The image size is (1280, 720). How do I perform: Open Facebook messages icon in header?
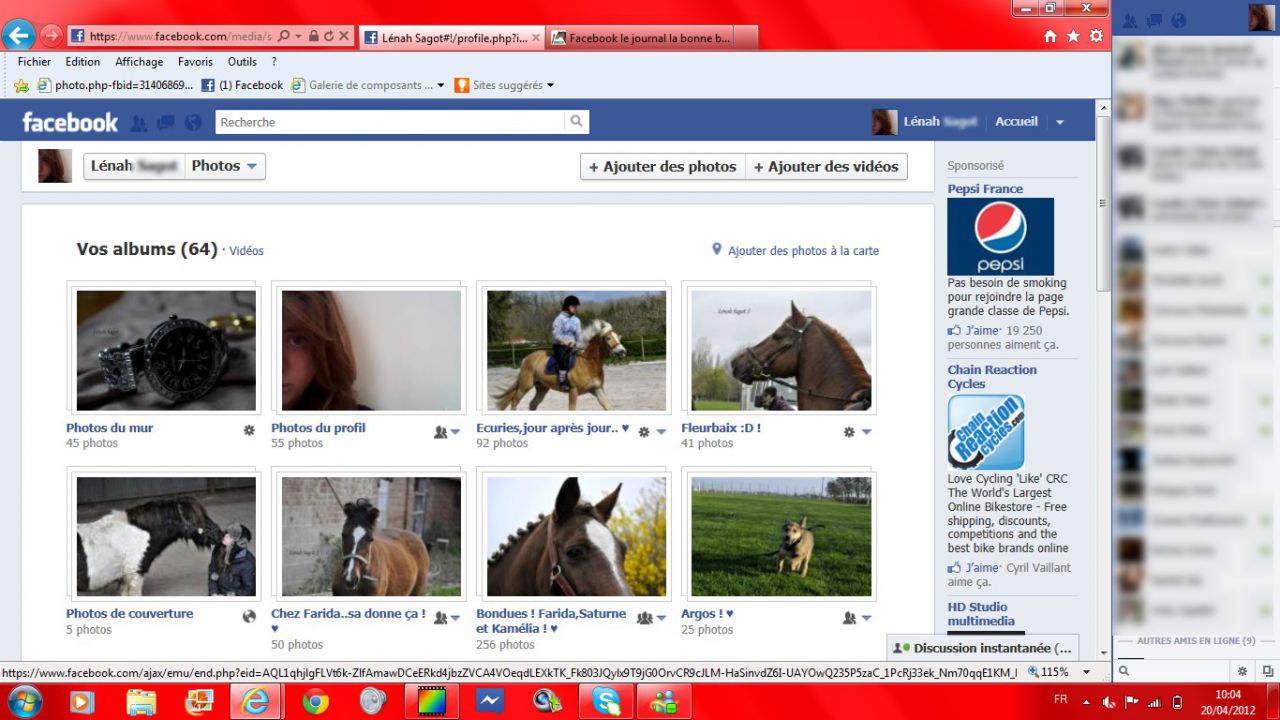coord(166,123)
